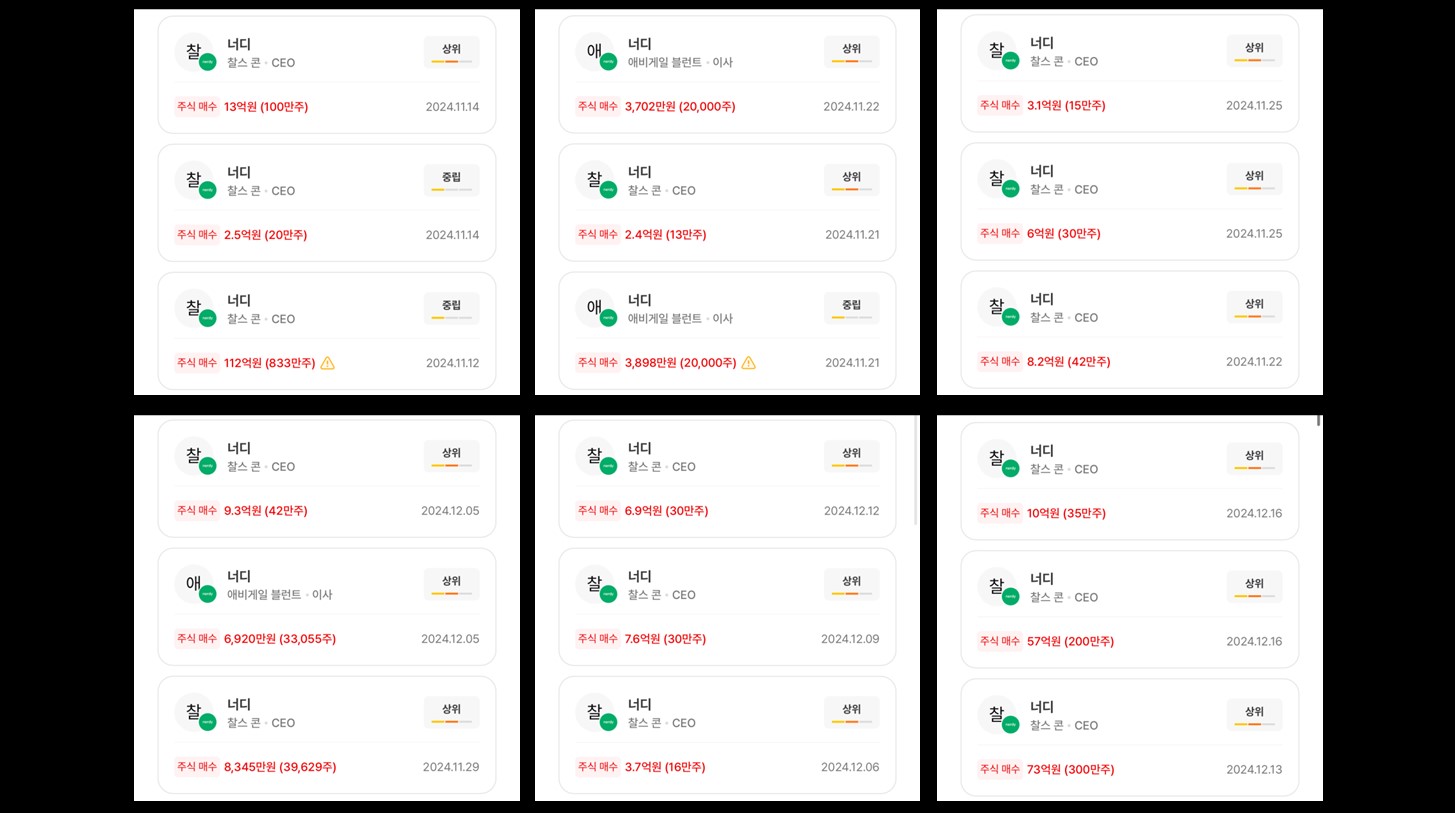Select the 3.7억원 (16만주) card dated 2024.12.06
Image resolution: width=1455 pixels, height=813 pixels.
pyautogui.click(x=727, y=735)
